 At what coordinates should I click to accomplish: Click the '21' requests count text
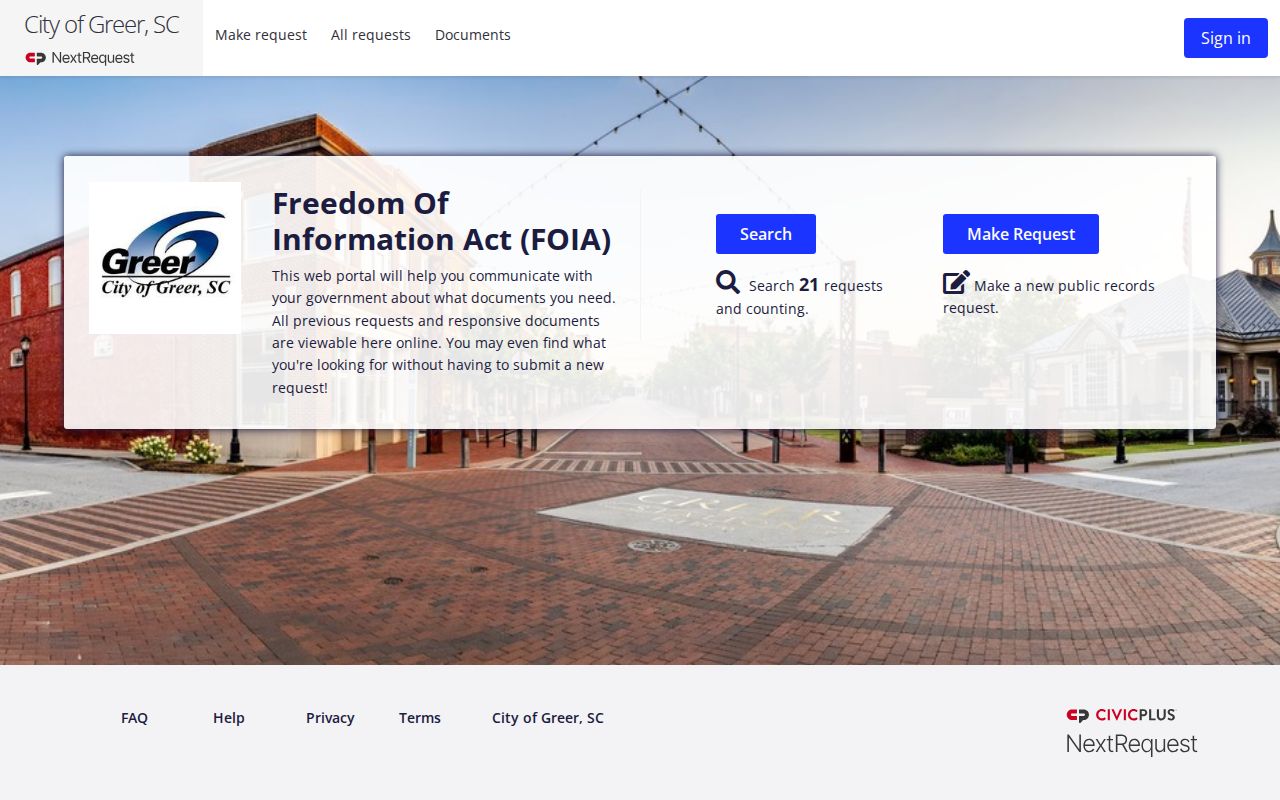809,285
